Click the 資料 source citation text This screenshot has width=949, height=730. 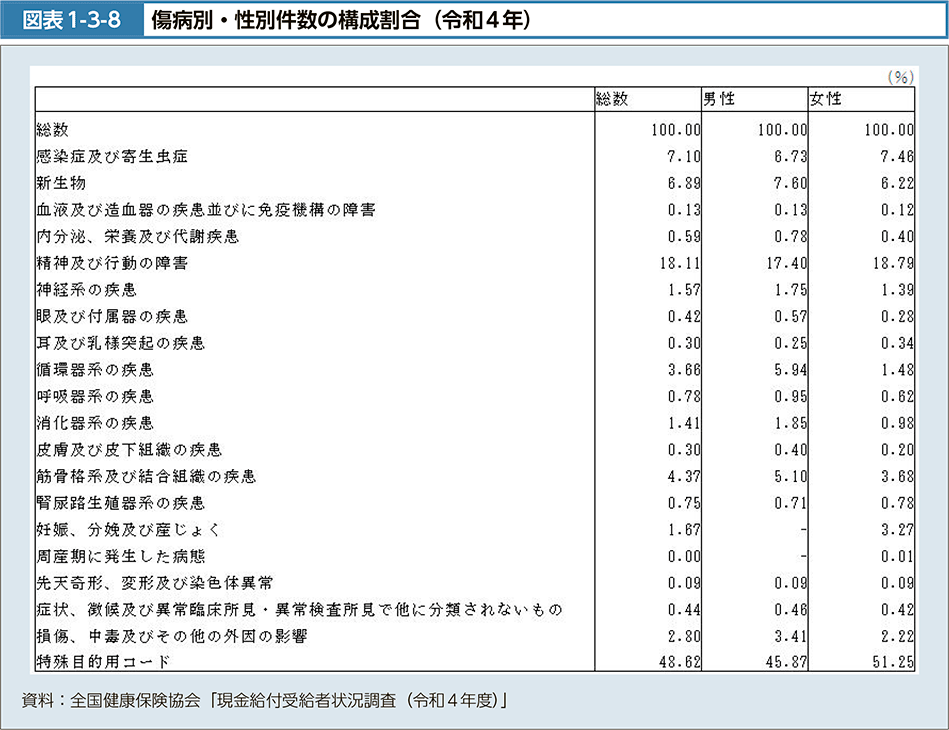(x=268, y=699)
